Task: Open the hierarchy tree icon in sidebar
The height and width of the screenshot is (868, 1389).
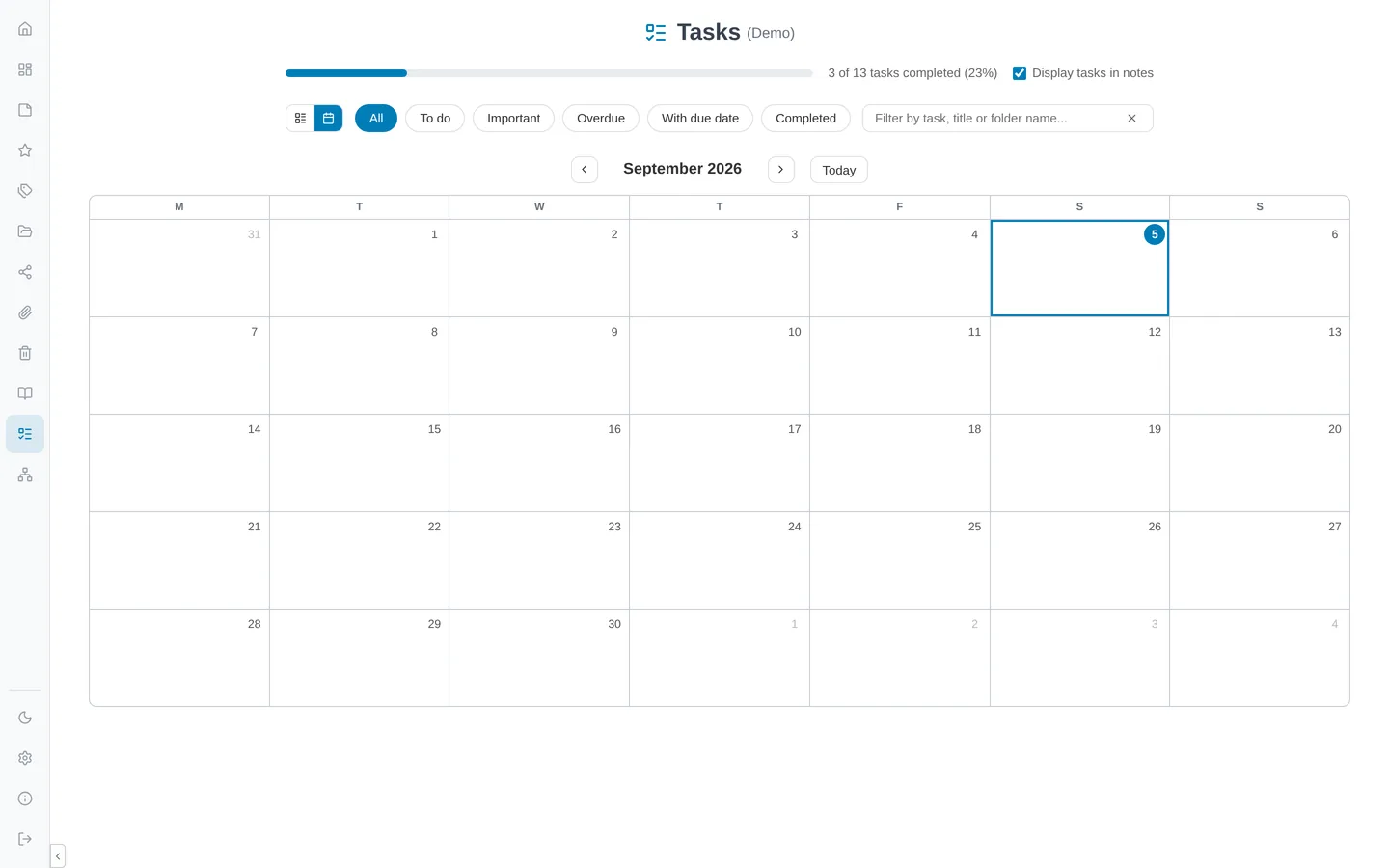Action: click(x=25, y=475)
